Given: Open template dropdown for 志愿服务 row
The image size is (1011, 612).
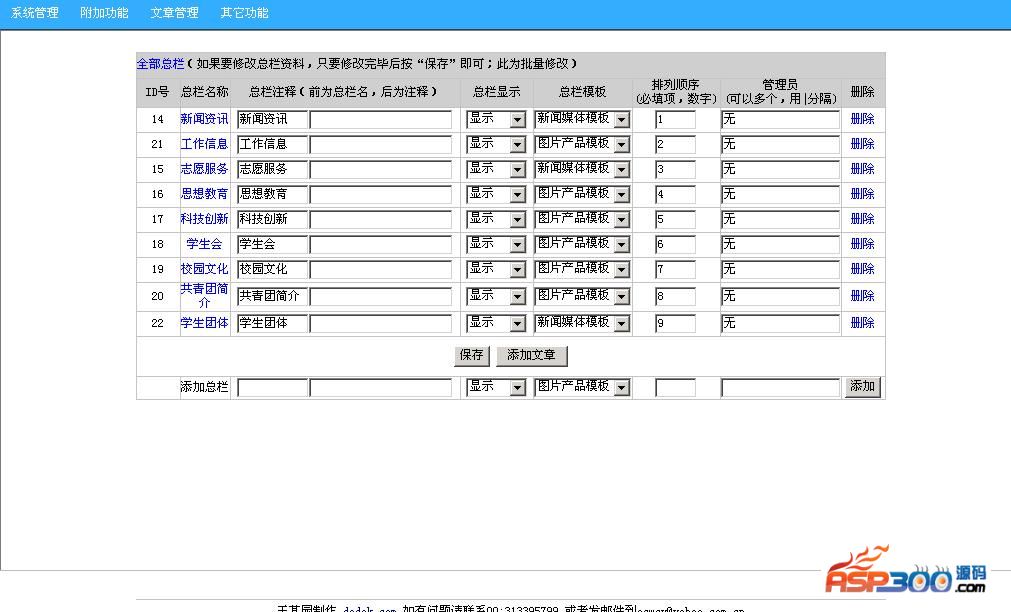Looking at the screenshot, I should [582, 169].
